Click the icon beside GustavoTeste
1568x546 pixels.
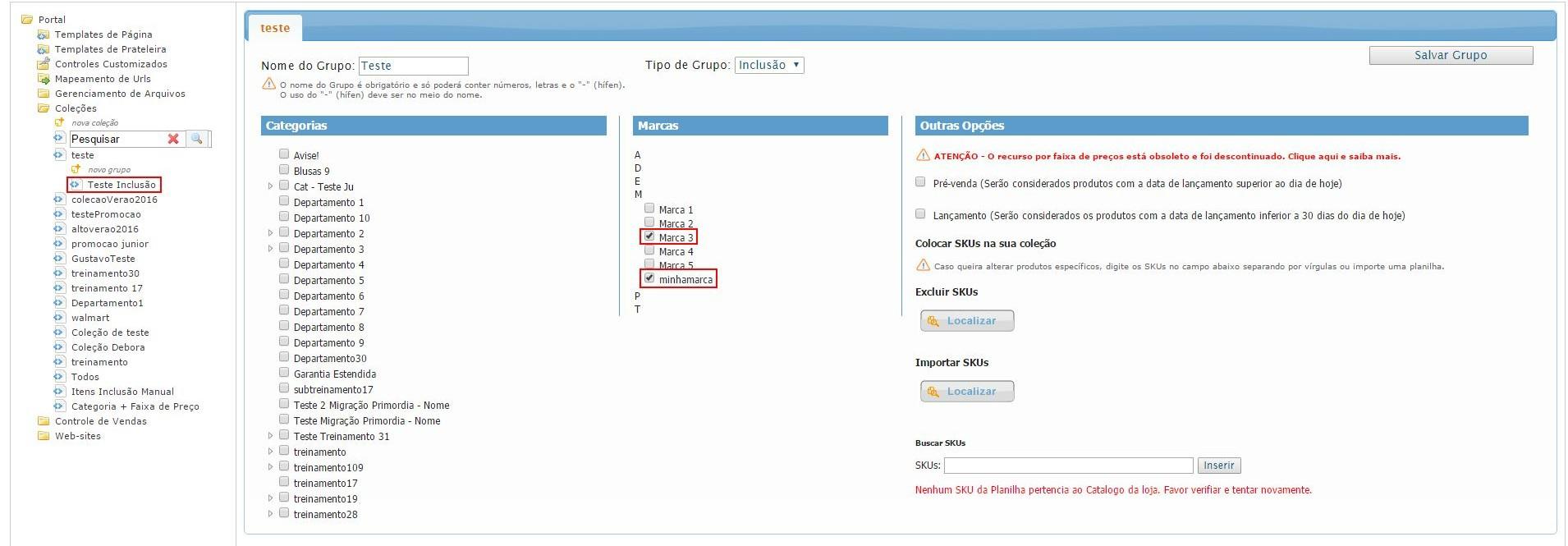[59, 259]
